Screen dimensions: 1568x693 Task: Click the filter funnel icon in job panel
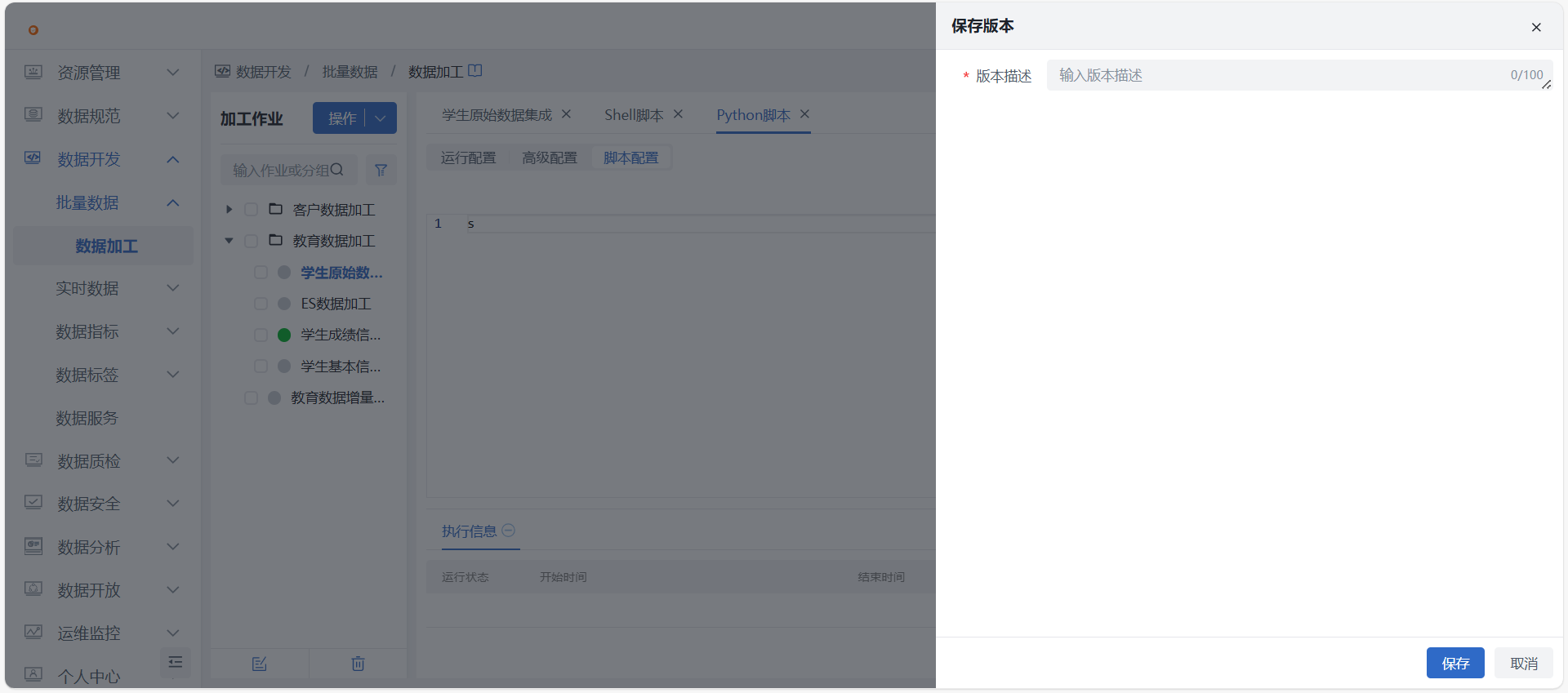pos(381,170)
